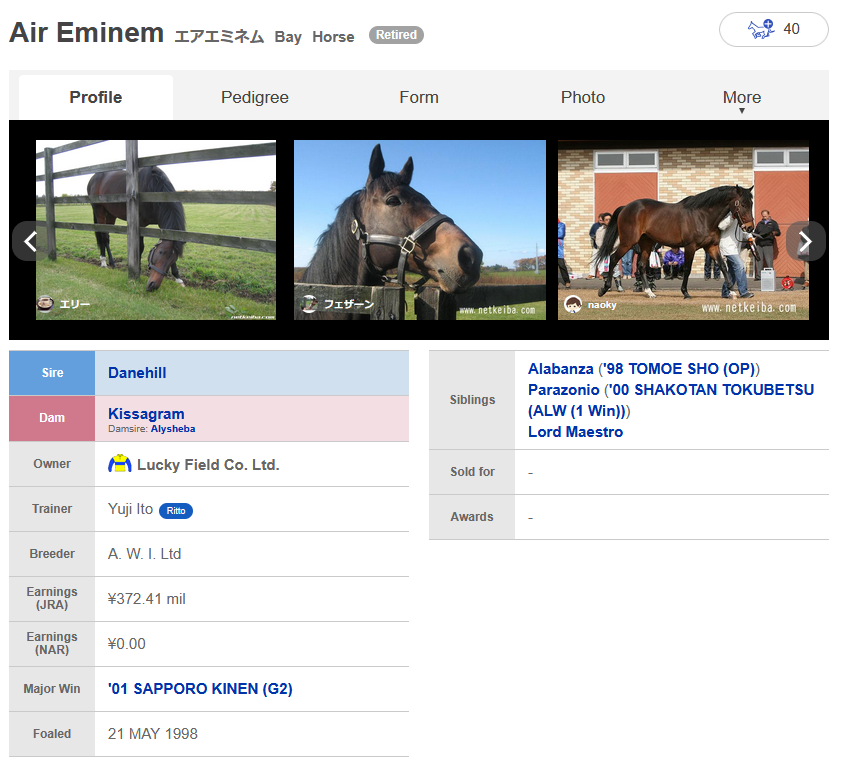The height and width of the screenshot is (761, 853).
Task: Click the フェザーン user avatar on second photo
Action: 310,304
